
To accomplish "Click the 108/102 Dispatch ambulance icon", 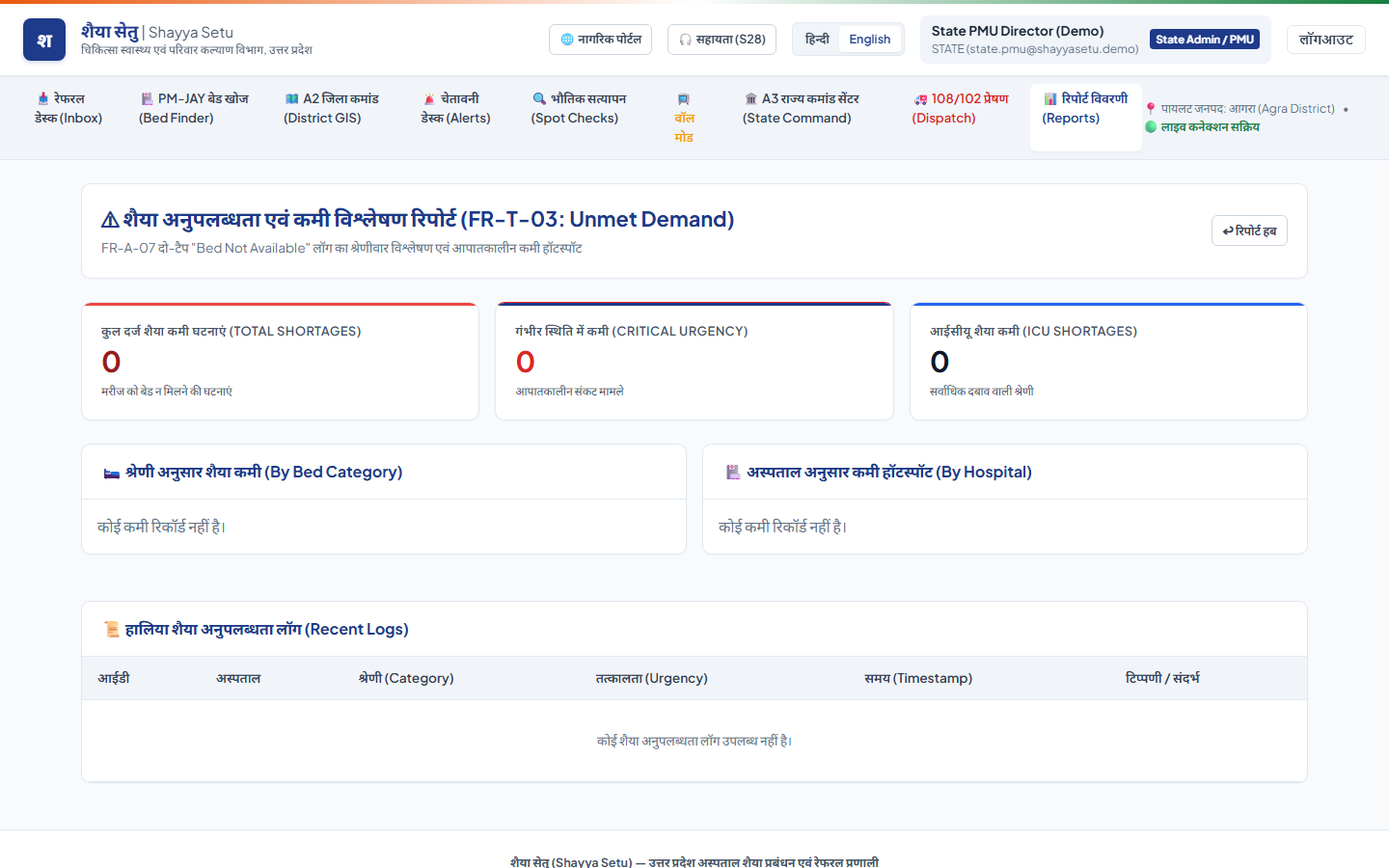I will [x=920, y=98].
